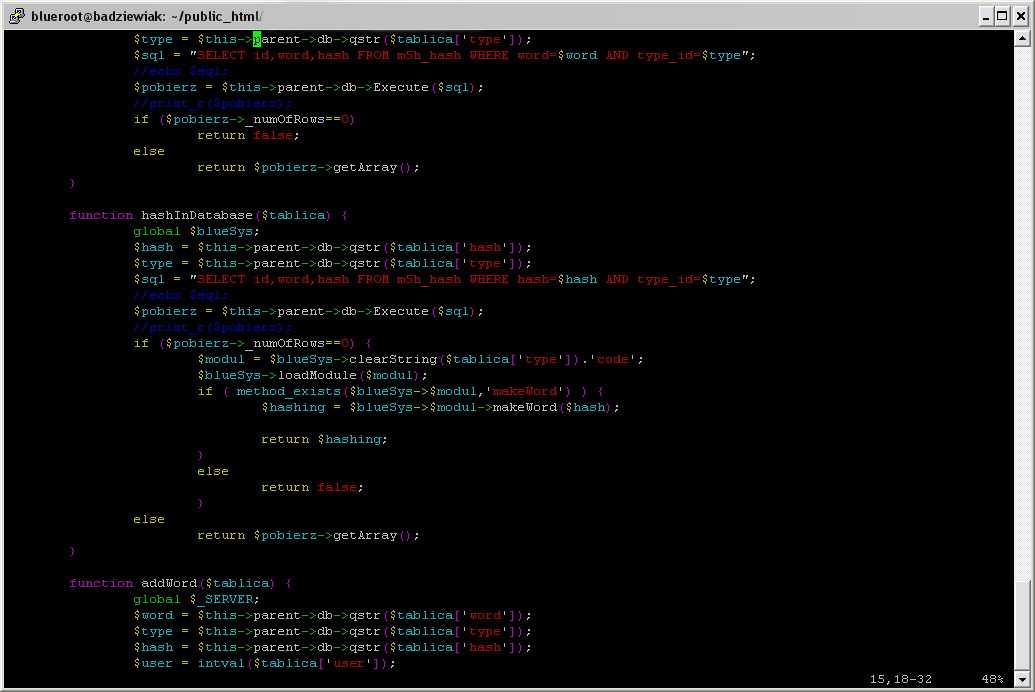Click the scrollbar up arrow
This screenshot has width=1035, height=692.
tap(1022, 38)
